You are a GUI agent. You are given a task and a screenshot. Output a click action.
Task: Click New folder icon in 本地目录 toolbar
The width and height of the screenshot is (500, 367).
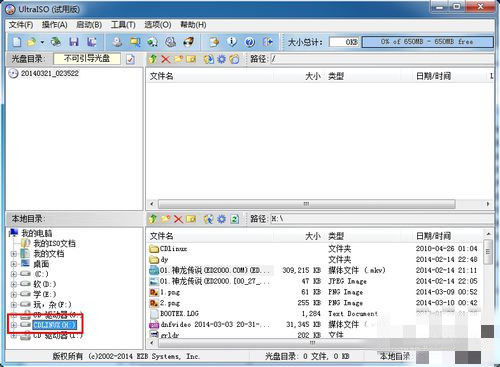(x=166, y=219)
